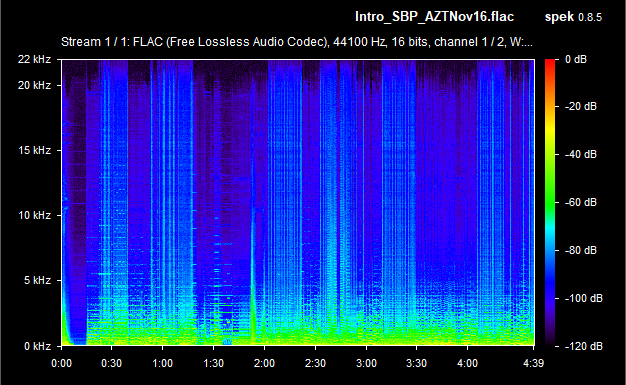The width and height of the screenshot is (626, 385).
Task: Click the 1:30 time axis marker
Action: (x=213, y=363)
